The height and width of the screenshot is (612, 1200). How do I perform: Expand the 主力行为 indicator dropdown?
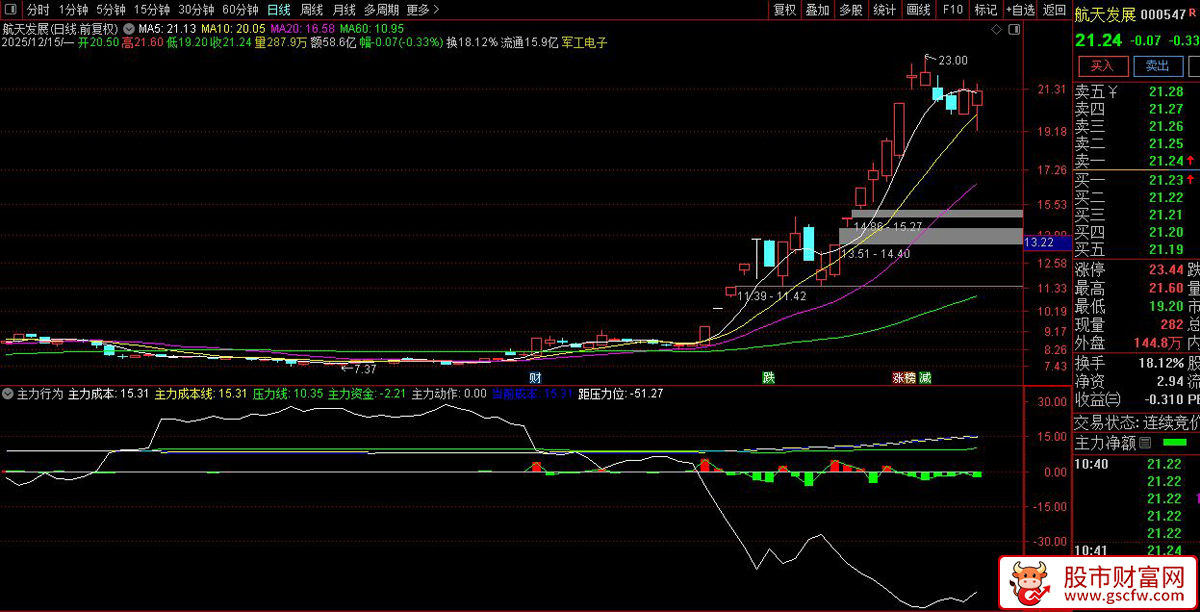(9, 394)
